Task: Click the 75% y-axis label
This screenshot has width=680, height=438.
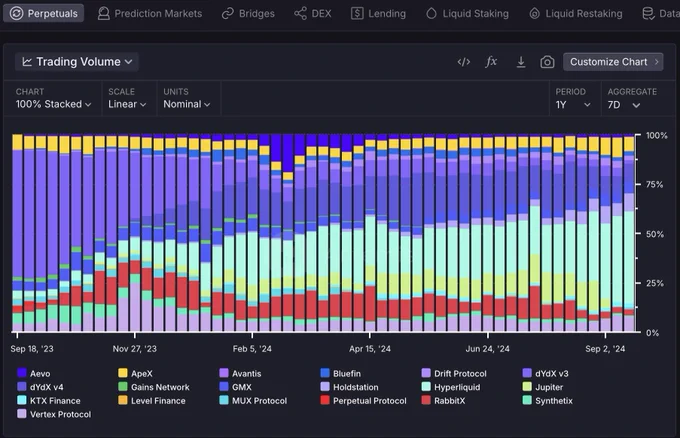Action: [x=655, y=185]
